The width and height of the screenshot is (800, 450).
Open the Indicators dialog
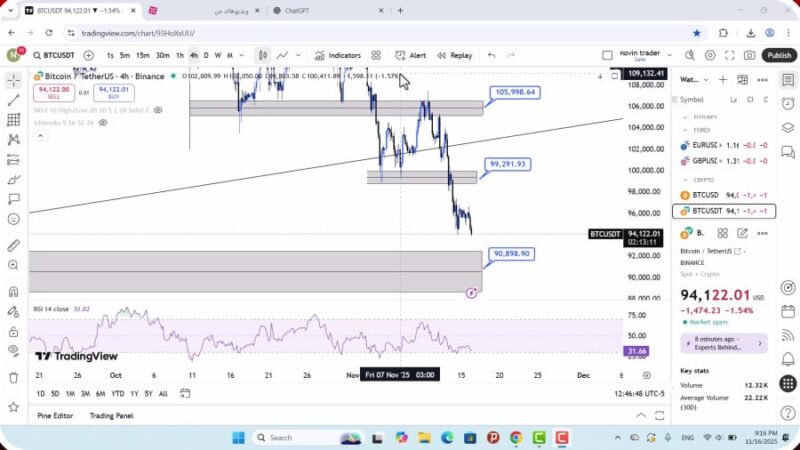tap(338, 55)
